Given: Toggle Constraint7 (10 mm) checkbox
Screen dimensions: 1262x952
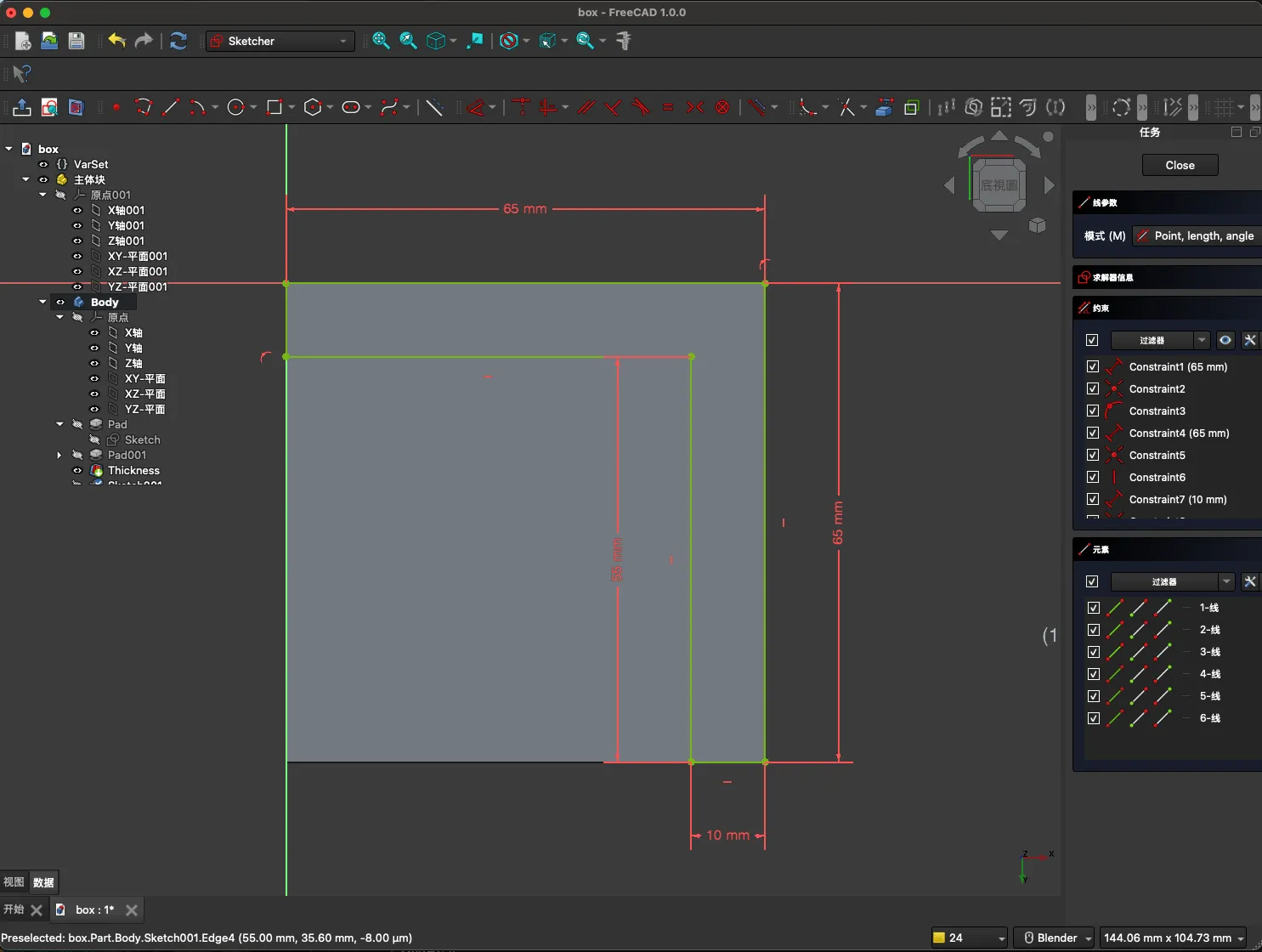Looking at the screenshot, I should 1093,499.
